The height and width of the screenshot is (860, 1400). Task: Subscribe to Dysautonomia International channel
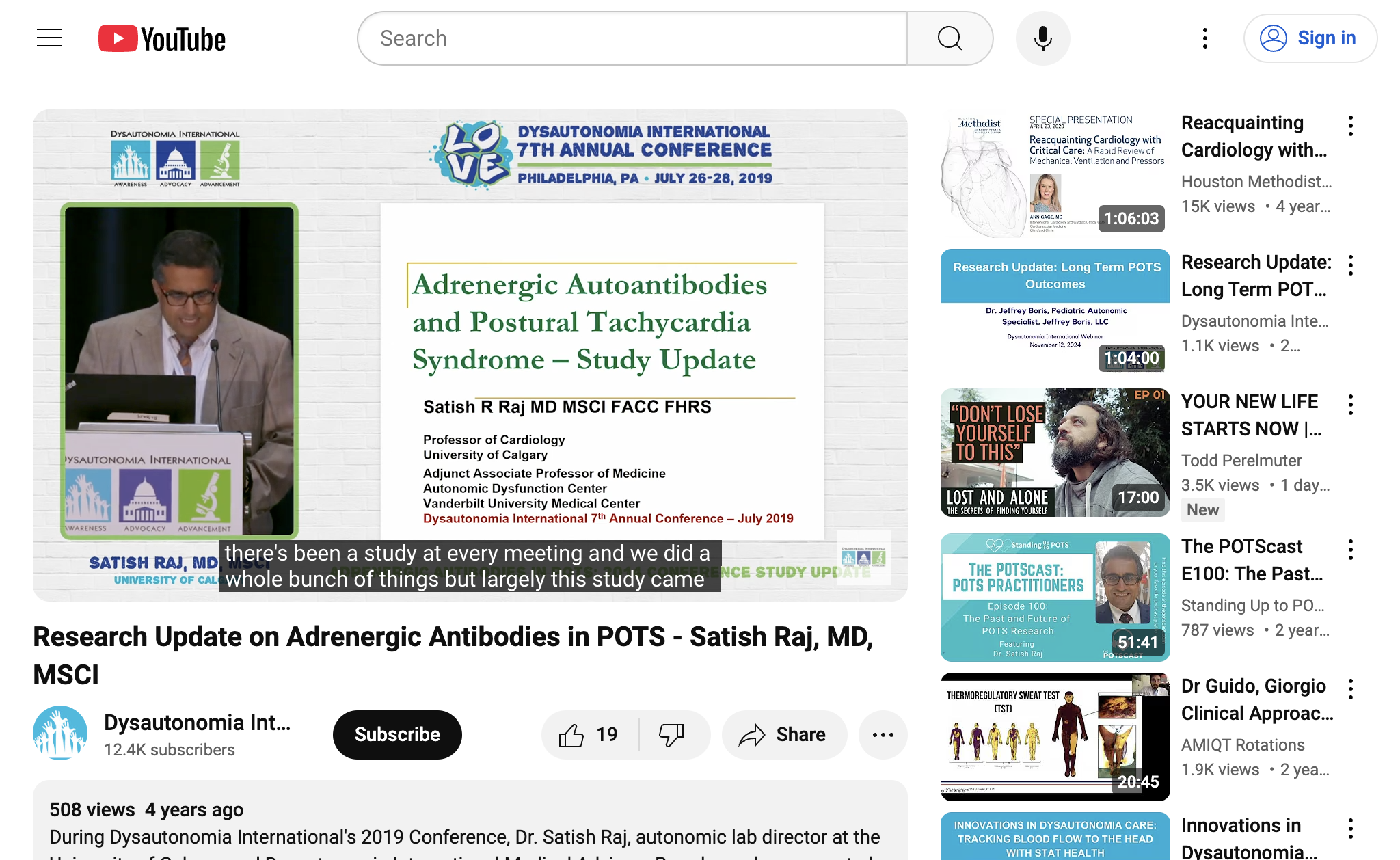[x=397, y=735]
